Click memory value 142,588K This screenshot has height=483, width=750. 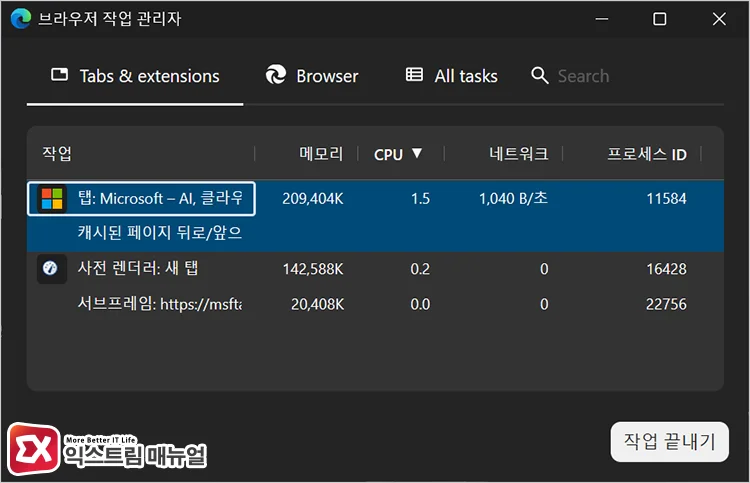[313, 269]
